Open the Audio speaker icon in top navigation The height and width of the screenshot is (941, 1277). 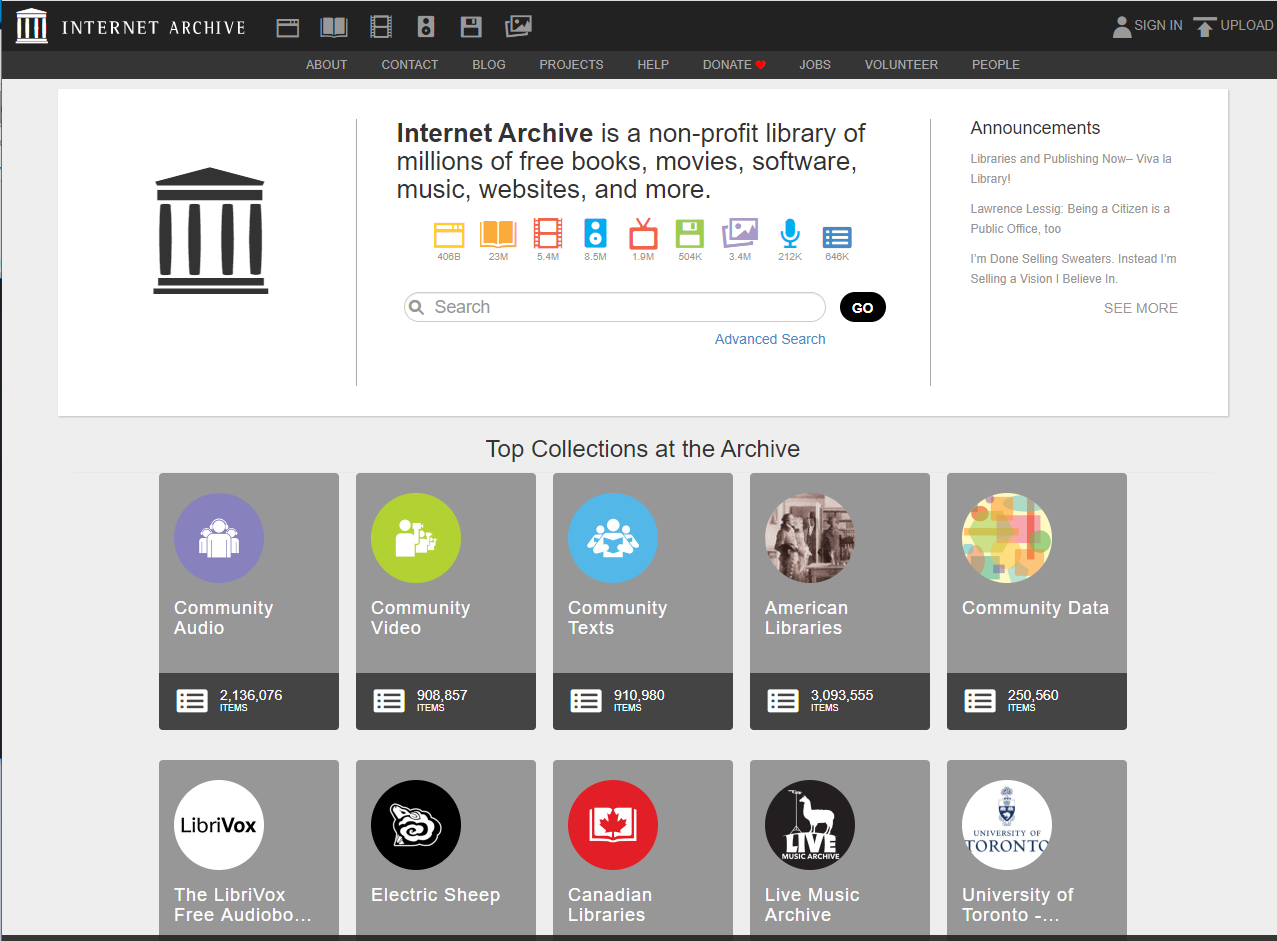pyautogui.click(x=426, y=27)
